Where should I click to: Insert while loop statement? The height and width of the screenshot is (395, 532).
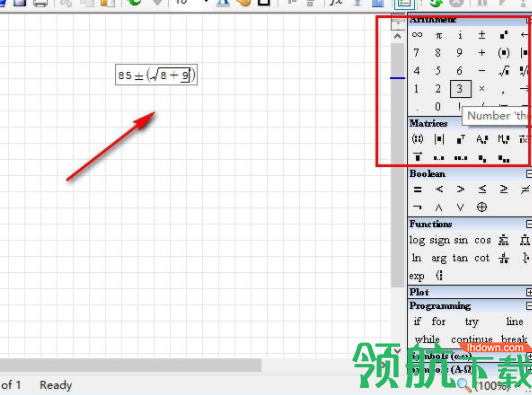pos(427,339)
